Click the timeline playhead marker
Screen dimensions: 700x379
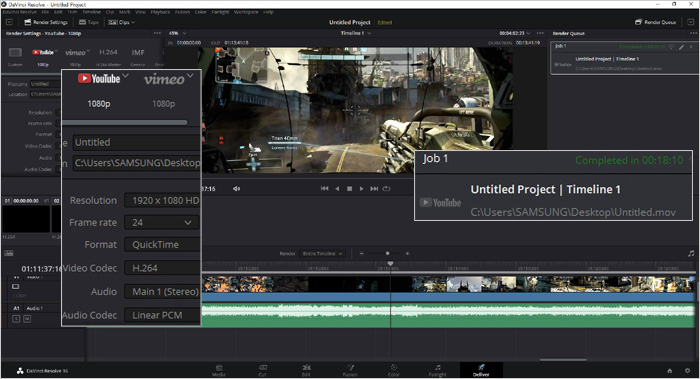(390, 264)
